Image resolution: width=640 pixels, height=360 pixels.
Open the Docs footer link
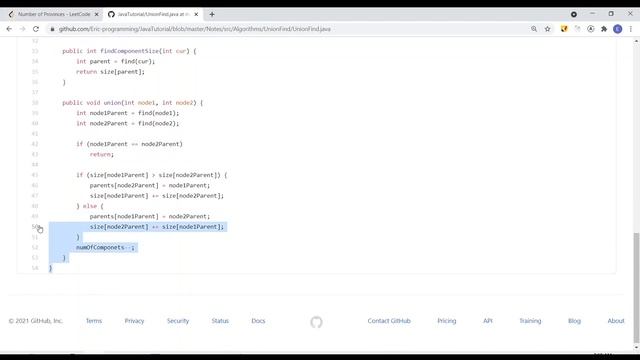tap(258, 321)
